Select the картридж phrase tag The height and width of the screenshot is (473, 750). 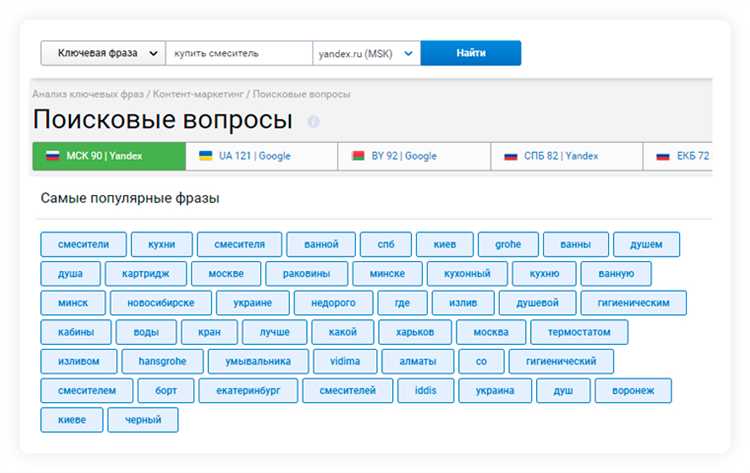pos(146,274)
